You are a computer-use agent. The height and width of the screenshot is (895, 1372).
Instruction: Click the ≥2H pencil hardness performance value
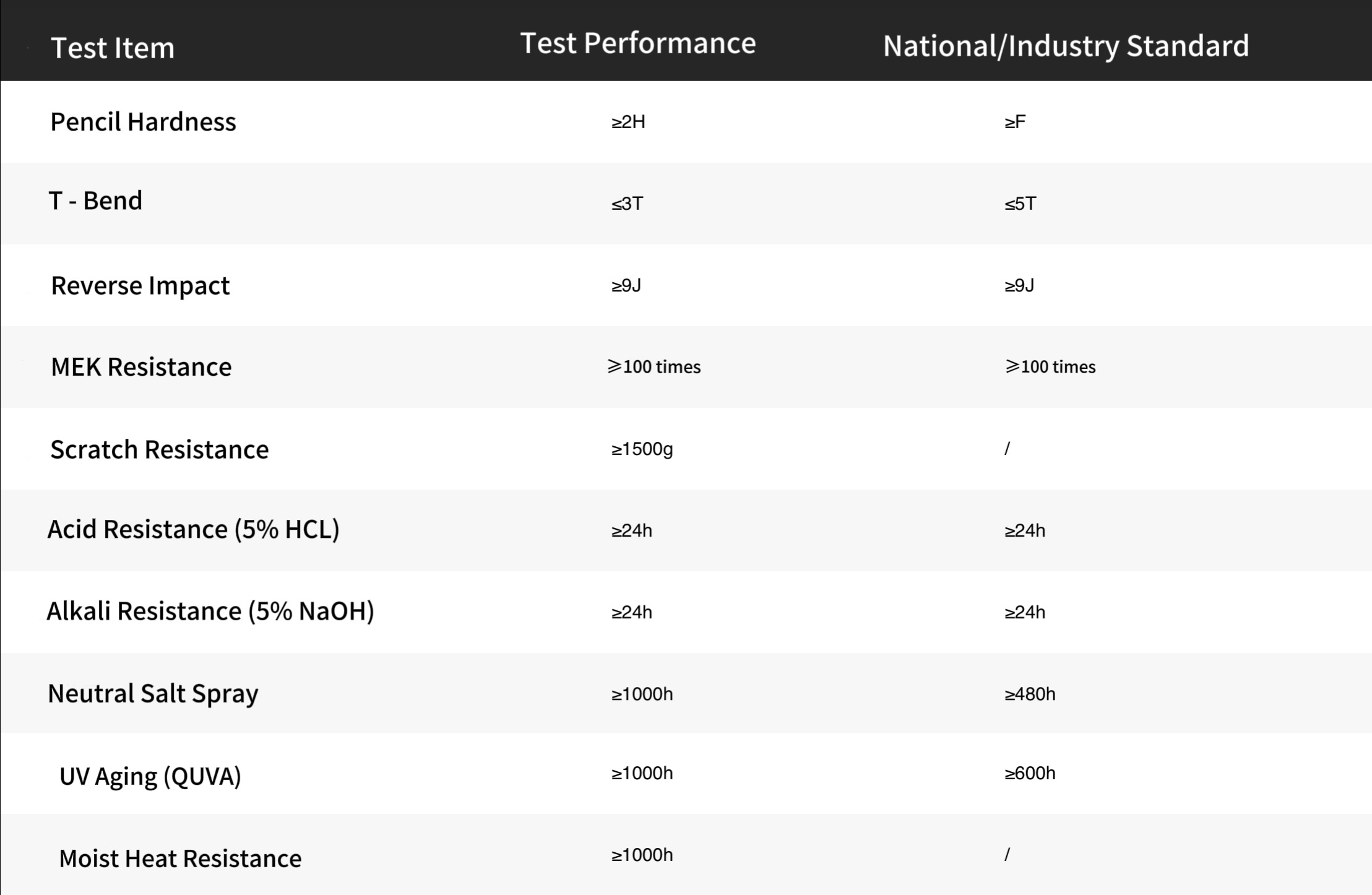[x=628, y=122]
